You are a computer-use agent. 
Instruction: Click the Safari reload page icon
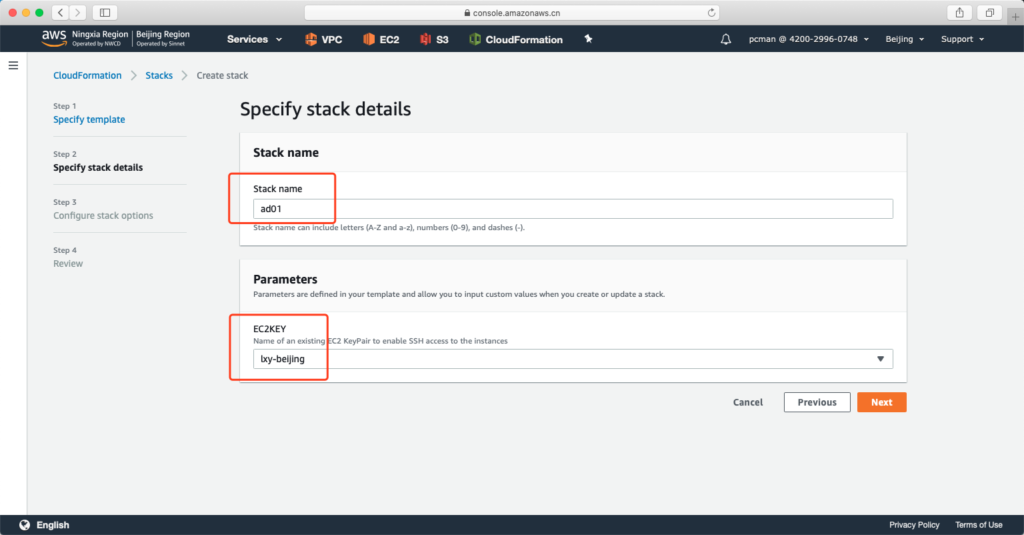[x=711, y=12]
